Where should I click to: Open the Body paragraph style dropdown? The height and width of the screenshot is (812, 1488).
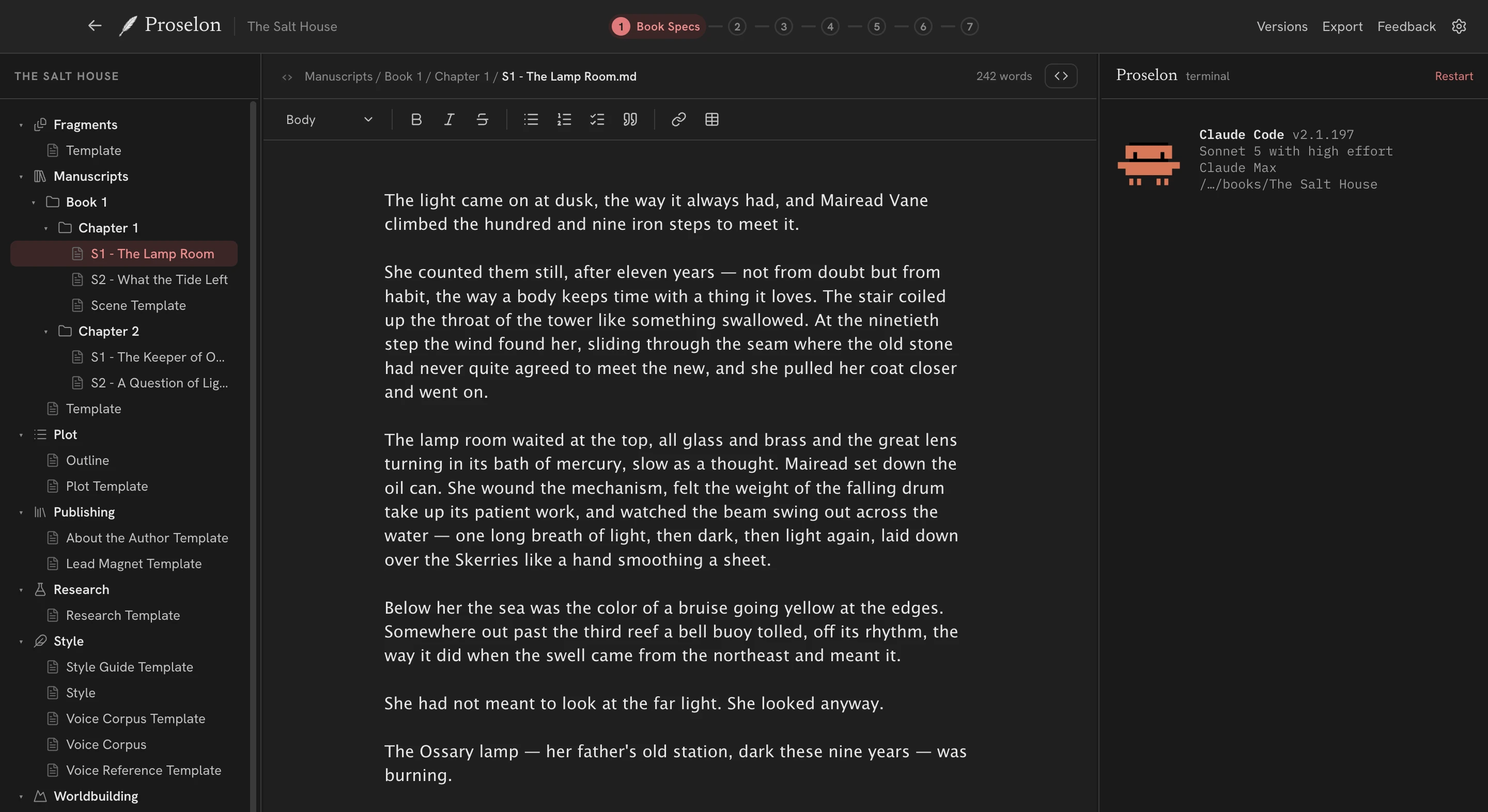click(x=329, y=119)
